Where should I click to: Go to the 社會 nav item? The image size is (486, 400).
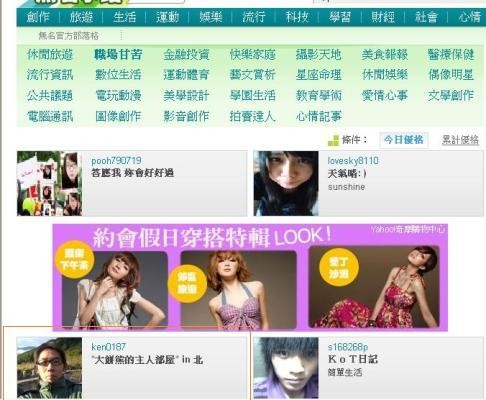click(x=426, y=17)
